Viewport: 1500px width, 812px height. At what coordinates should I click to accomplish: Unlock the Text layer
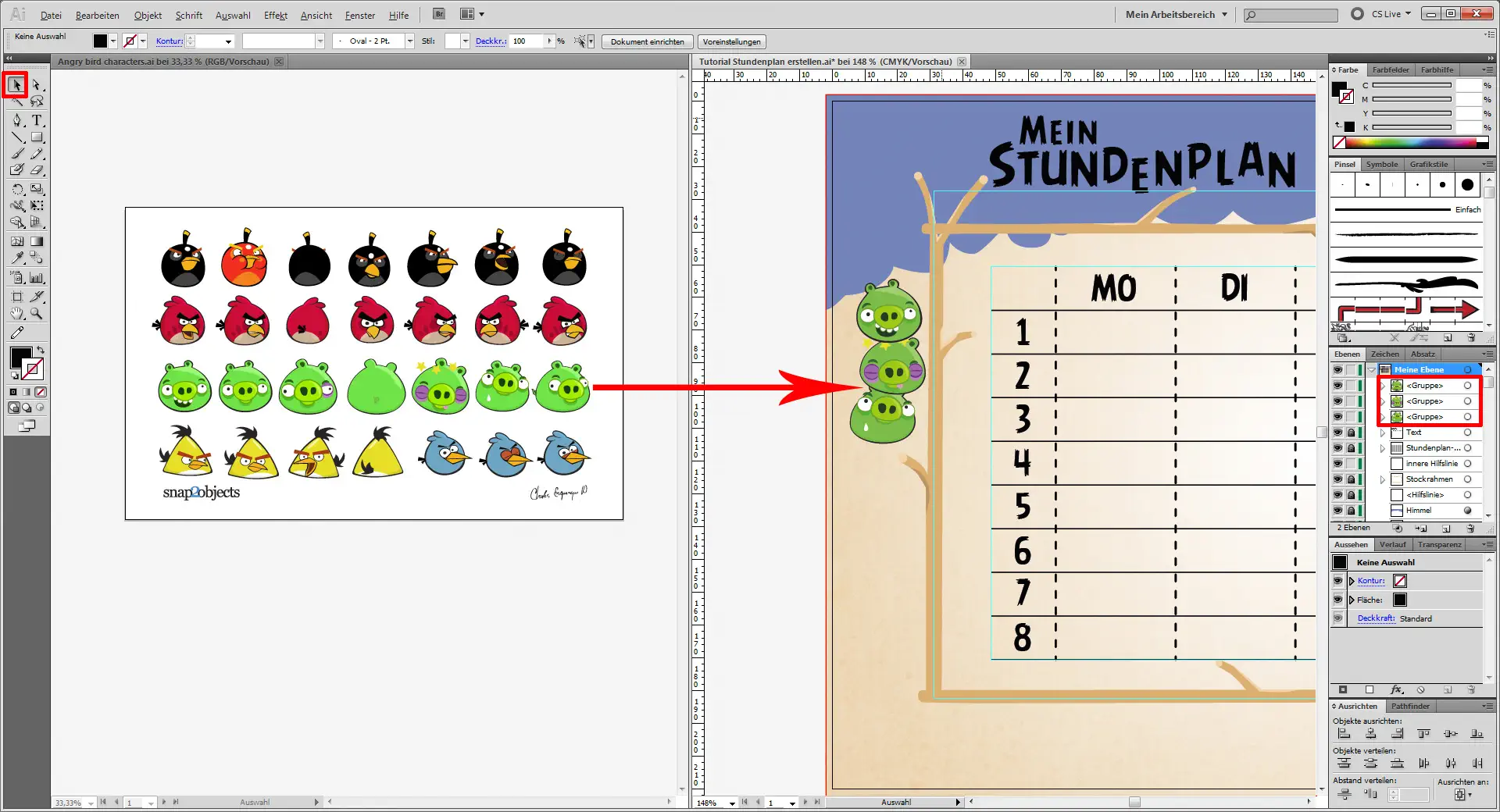click(1352, 433)
